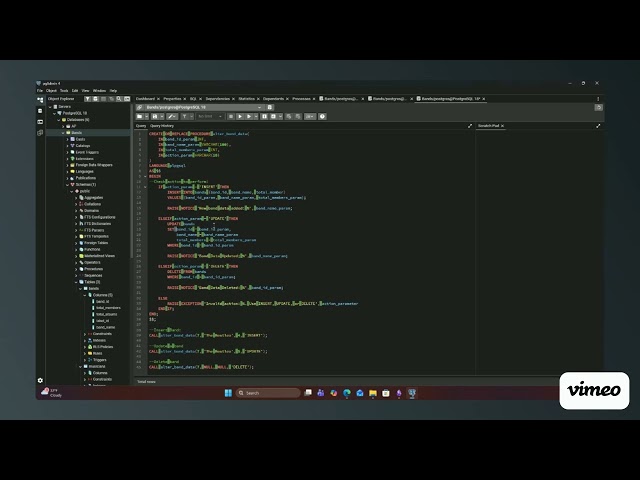Switch to the Query History tab
Viewport: 640px width, 480px height.
(162, 126)
